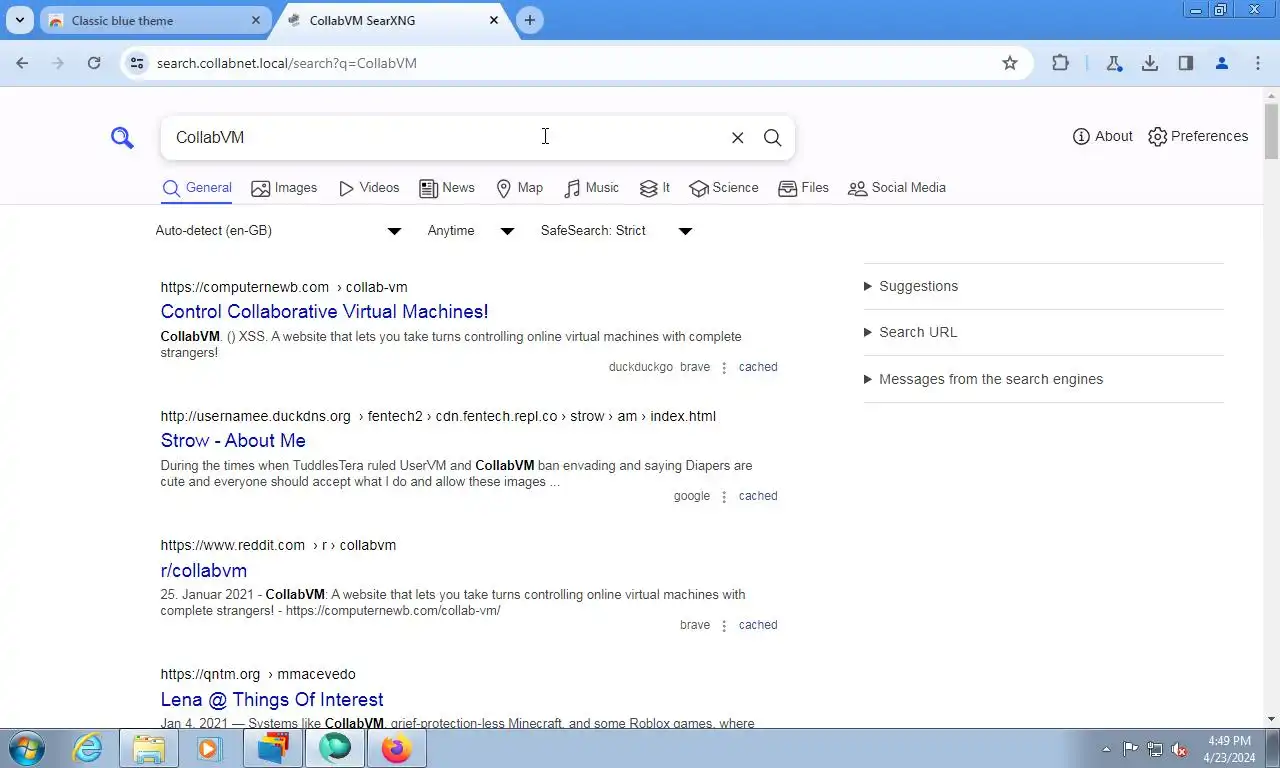1280x768 pixels.
Task: Open the SafeSearch: Strict dropdown
Action: coord(616,231)
